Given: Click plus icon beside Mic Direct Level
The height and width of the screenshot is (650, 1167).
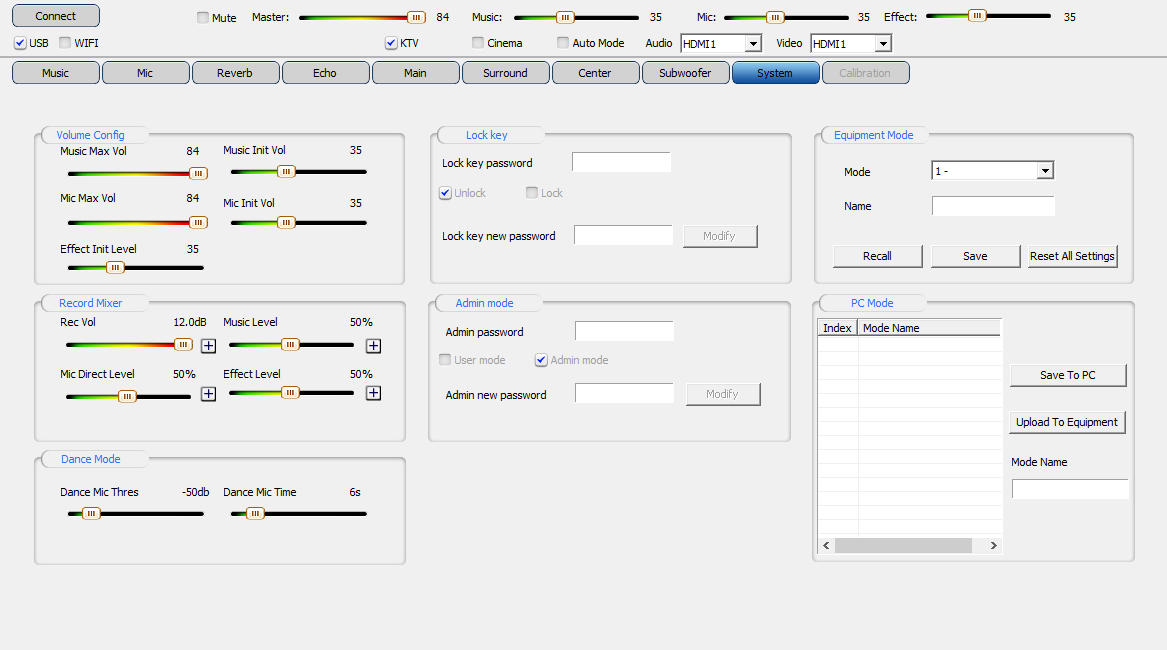Looking at the screenshot, I should 208,394.
